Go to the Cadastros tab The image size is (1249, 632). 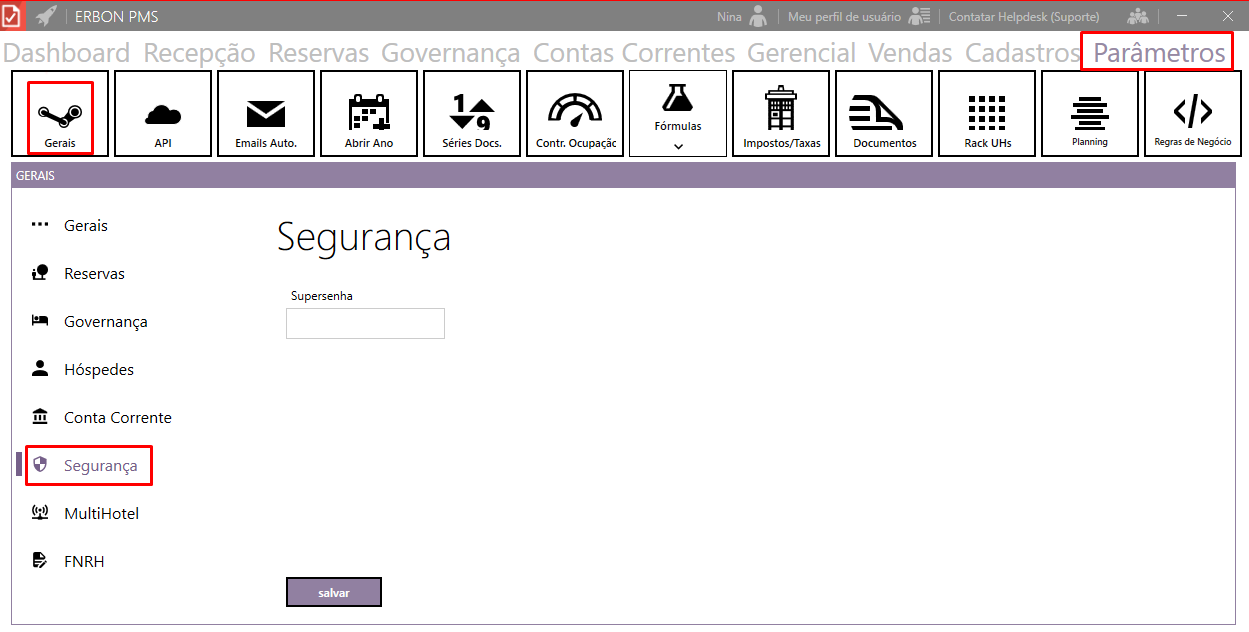1022,53
